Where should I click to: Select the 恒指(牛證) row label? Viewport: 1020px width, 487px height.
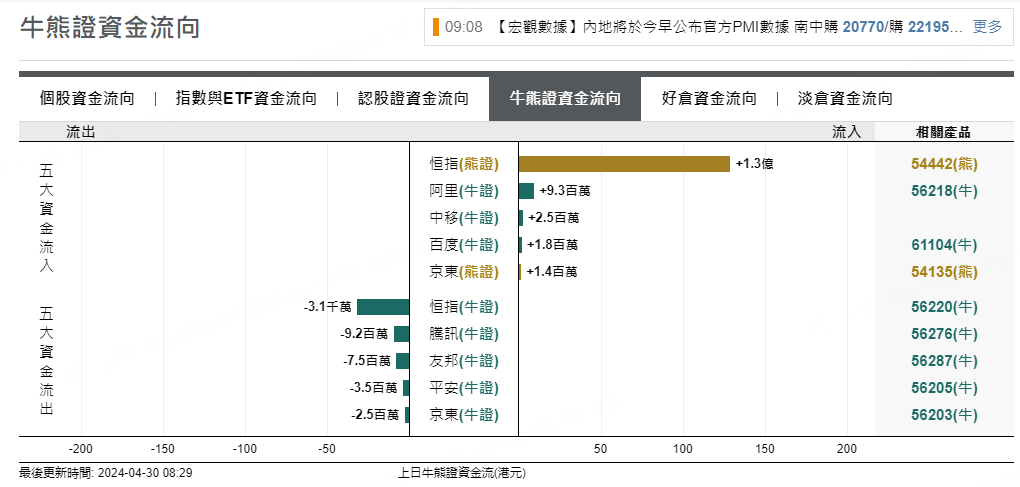(x=464, y=307)
